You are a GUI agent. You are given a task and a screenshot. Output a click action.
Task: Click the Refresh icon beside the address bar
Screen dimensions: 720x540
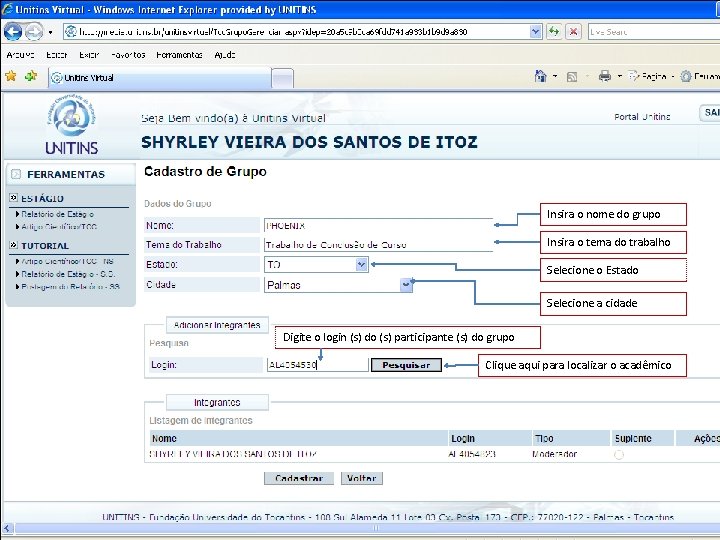(x=554, y=32)
